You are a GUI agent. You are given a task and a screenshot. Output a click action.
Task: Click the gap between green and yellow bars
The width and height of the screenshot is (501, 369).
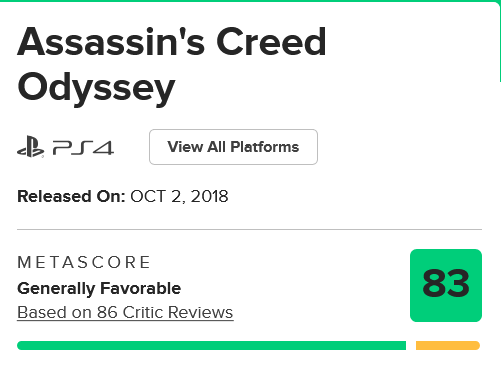click(411, 345)
